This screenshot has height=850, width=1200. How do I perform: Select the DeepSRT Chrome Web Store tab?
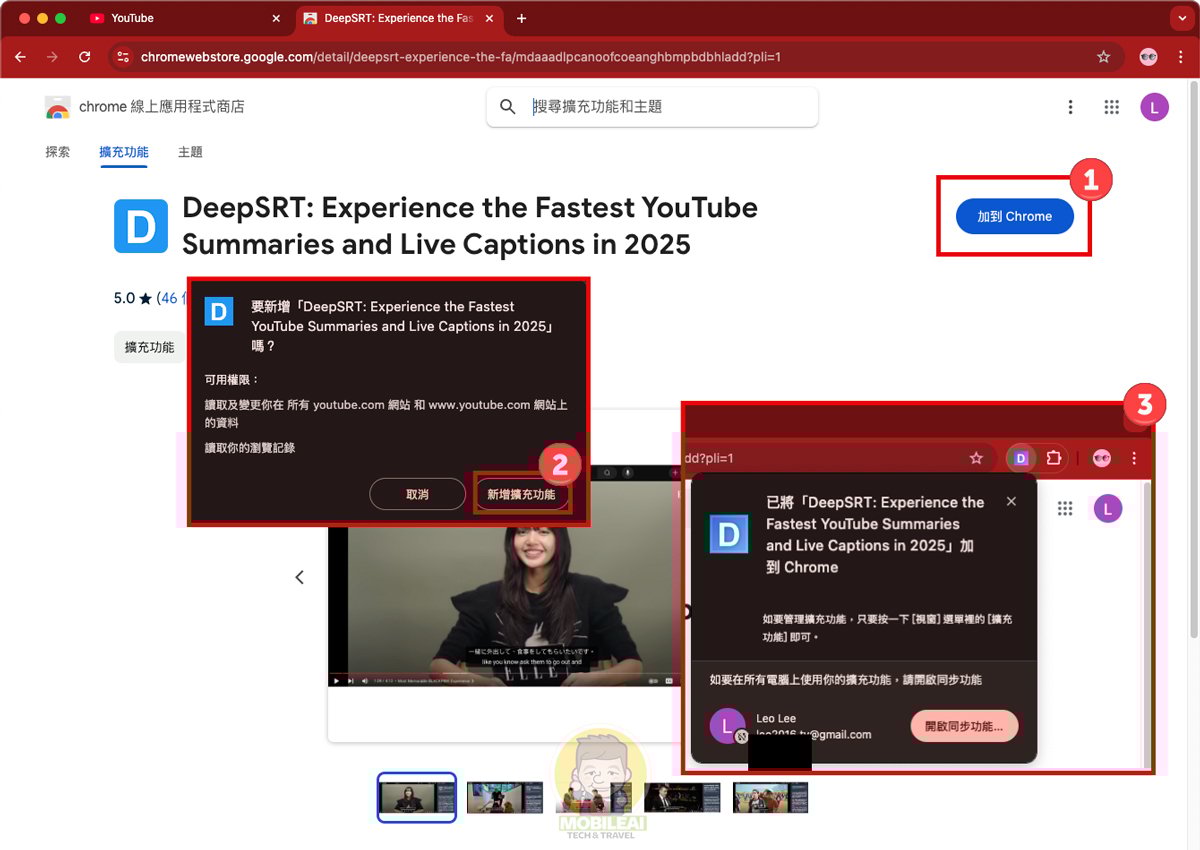click(x=400, y=18)
